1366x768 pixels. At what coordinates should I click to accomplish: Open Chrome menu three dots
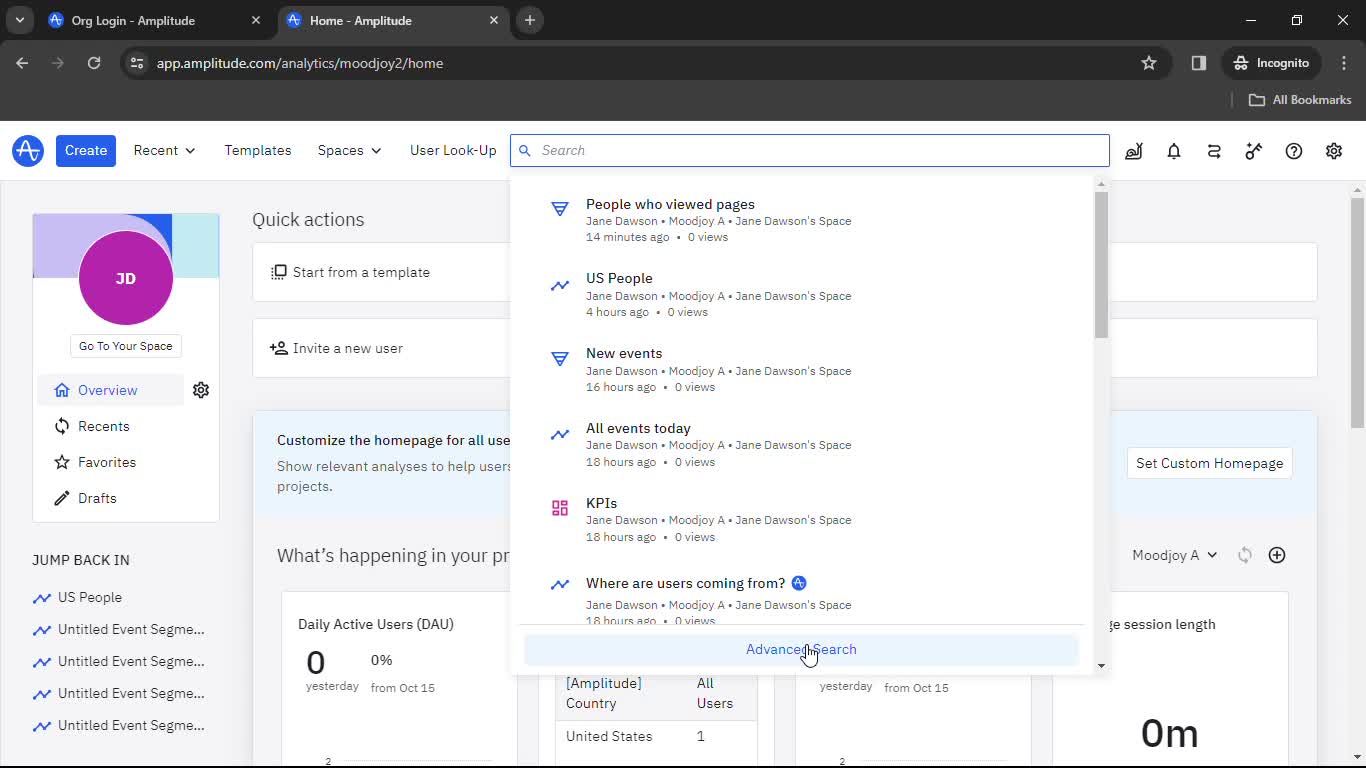click(1344, 63)
